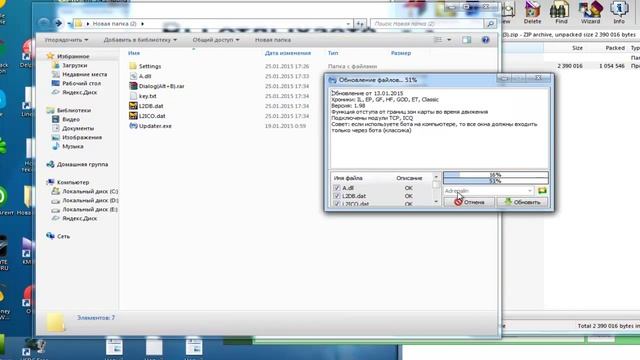Open first Яндекс.Диск under Избранное

pyautogui.click(x=80, y=92)
